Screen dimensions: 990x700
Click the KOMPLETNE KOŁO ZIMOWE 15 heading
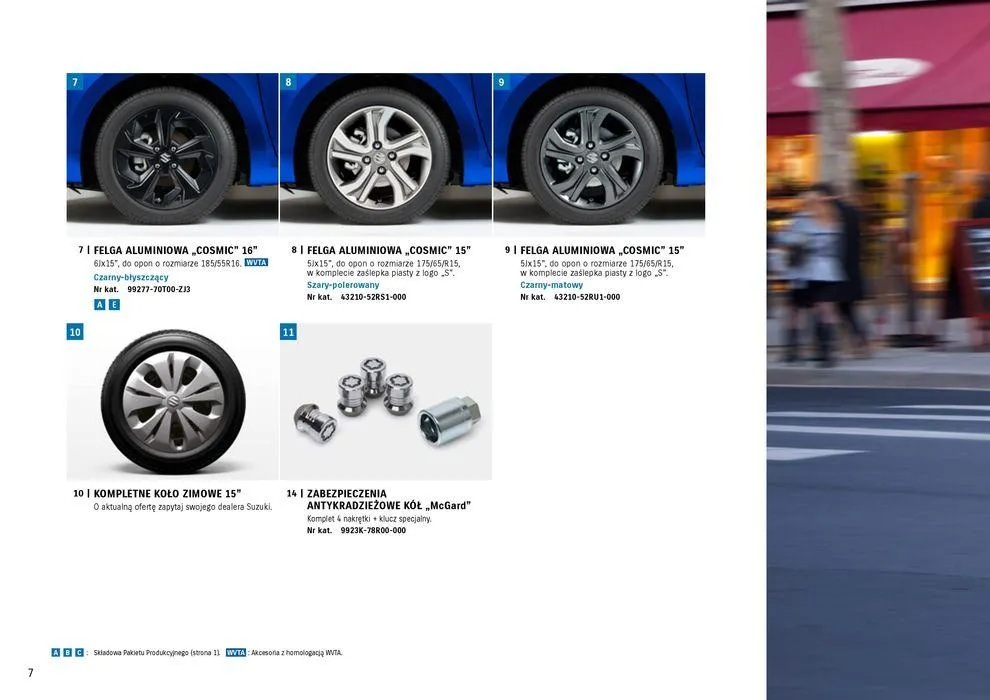[x=167, y=494]
